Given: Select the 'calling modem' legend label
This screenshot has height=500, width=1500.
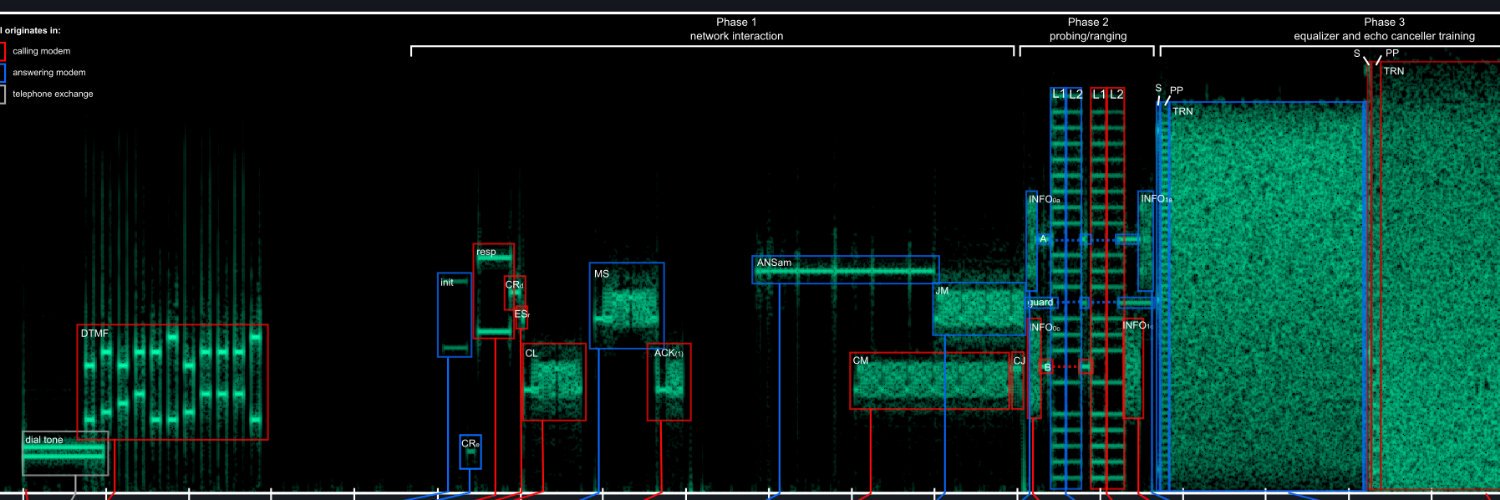Looking at the screenshot, I should click(41, 51).
